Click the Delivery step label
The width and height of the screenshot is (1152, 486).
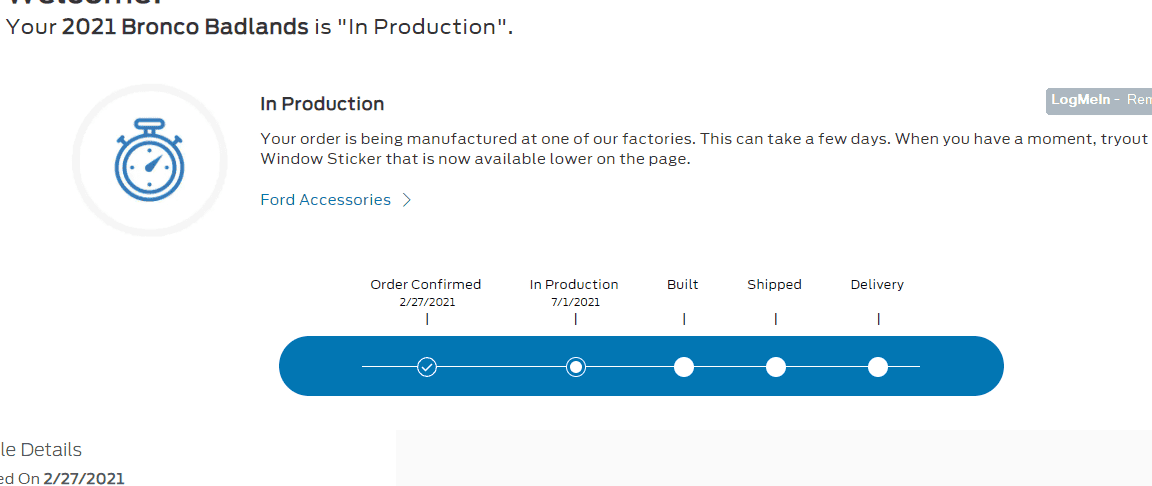pyautogui.click(x=877, y=285)
